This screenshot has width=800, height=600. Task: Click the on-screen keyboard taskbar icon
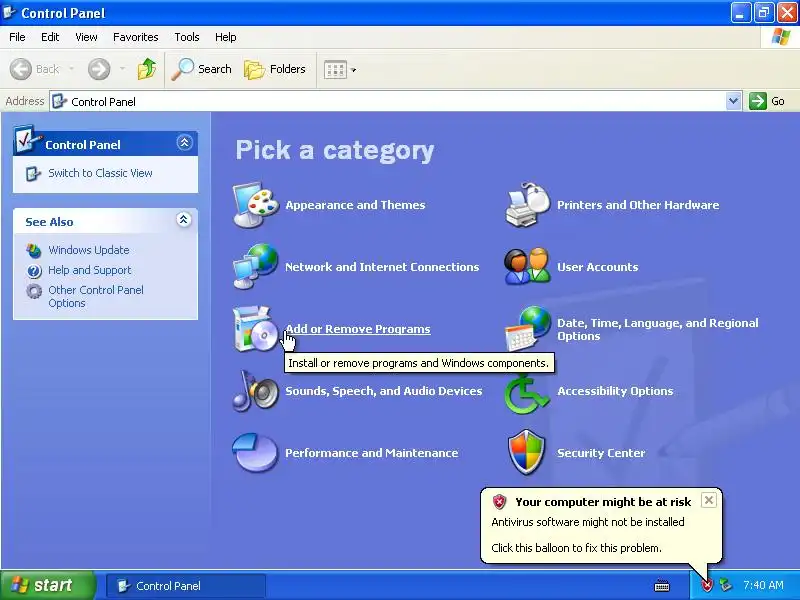coord(662,586)
